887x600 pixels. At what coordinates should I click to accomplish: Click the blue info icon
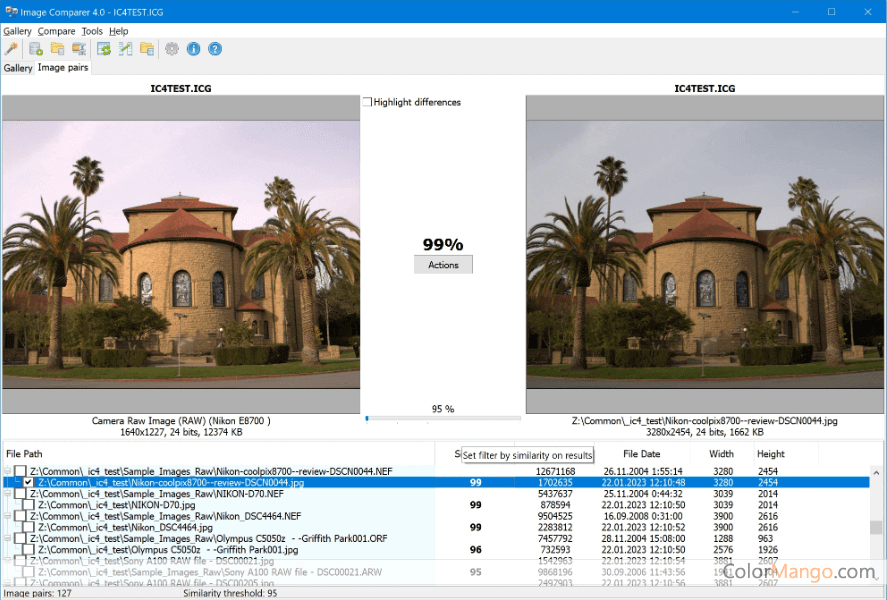194,49
